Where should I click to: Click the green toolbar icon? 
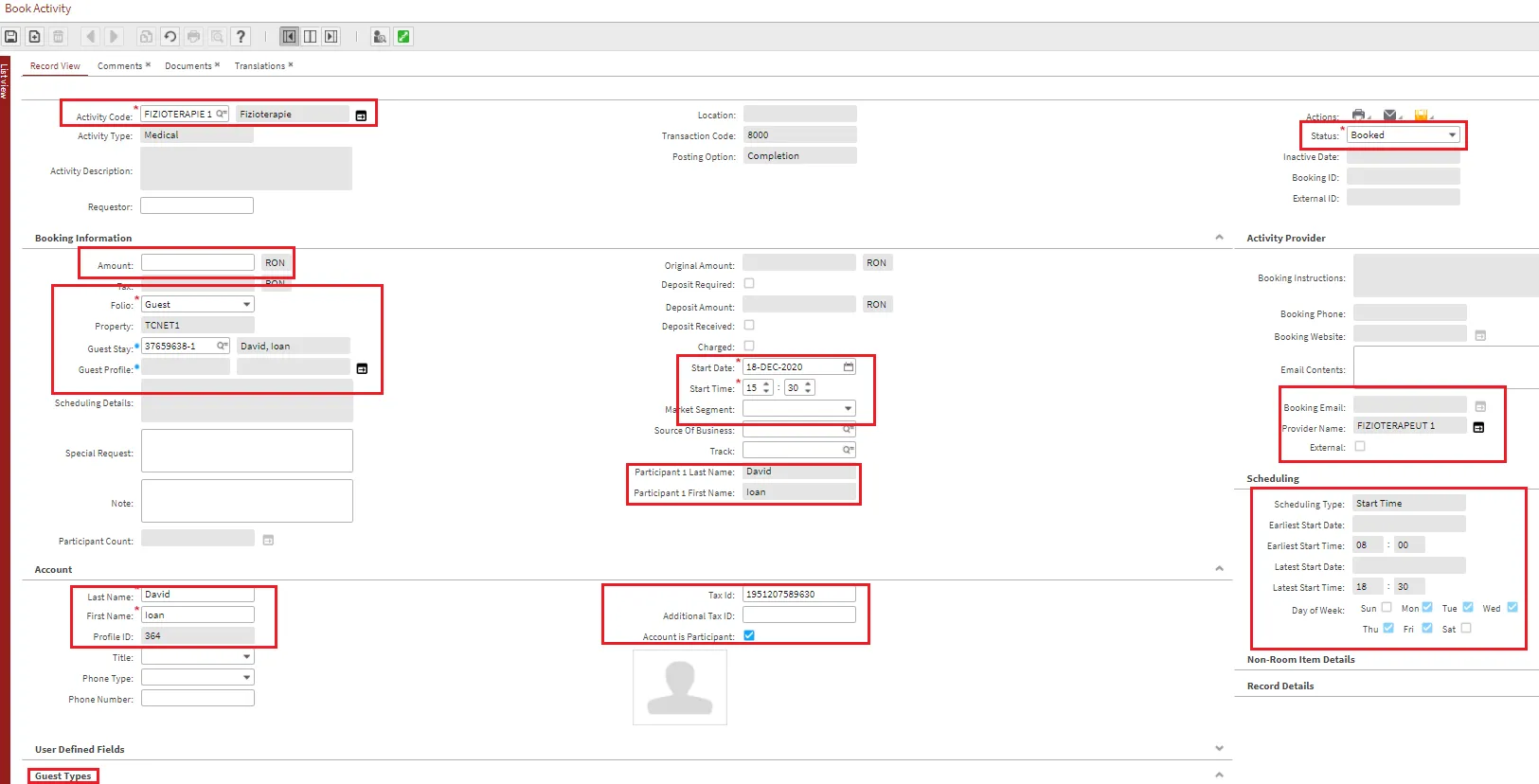pos(403,37)
